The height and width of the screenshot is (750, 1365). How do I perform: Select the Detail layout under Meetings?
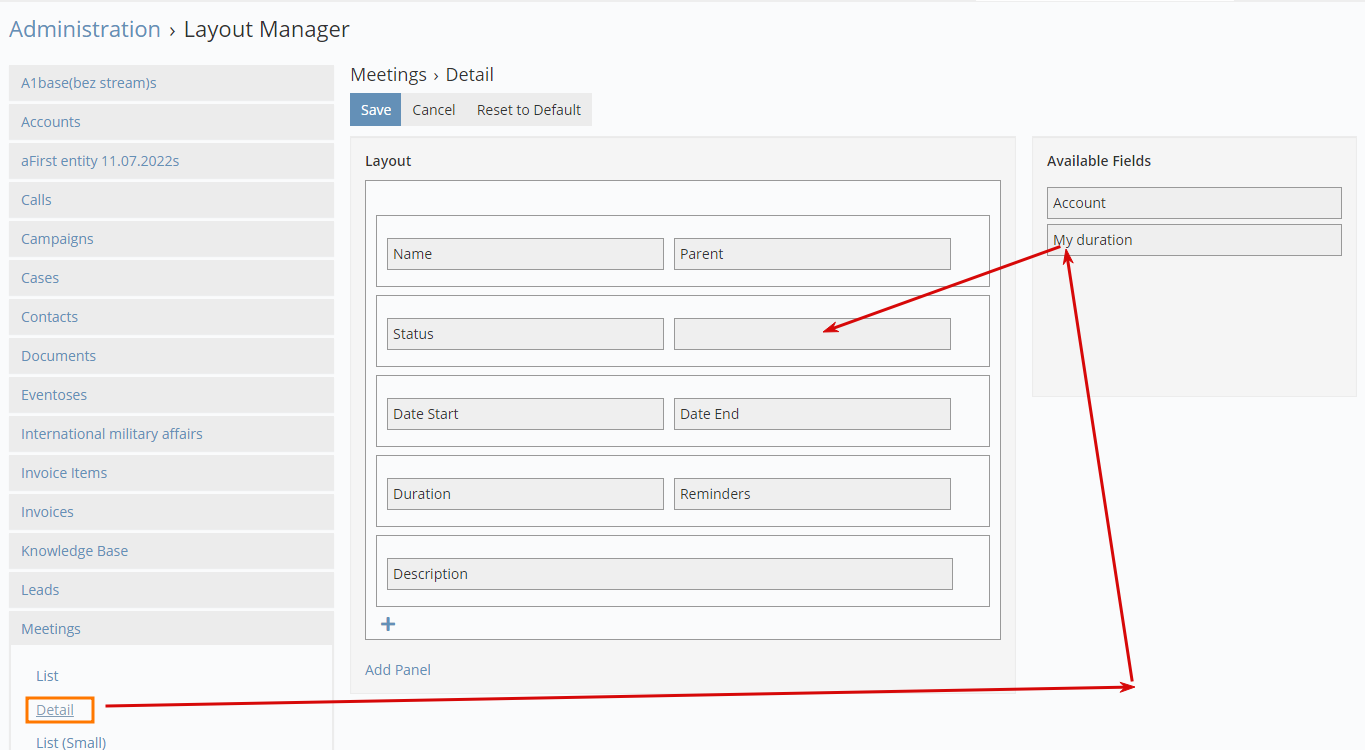[55, 710]
